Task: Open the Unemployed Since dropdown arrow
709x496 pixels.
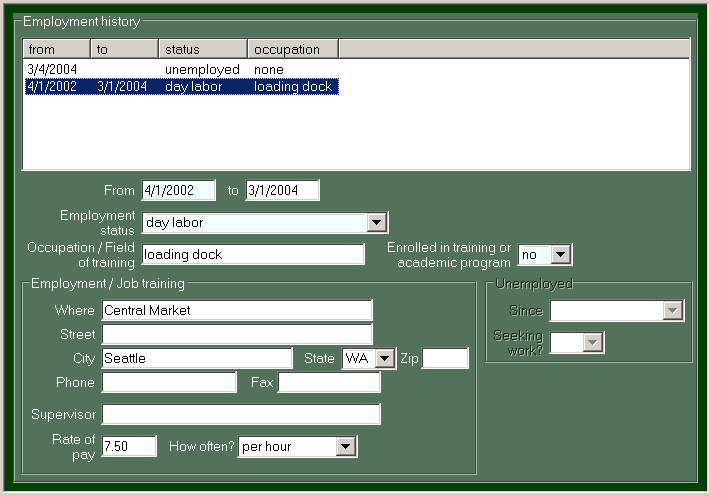Action: (672, 311)
